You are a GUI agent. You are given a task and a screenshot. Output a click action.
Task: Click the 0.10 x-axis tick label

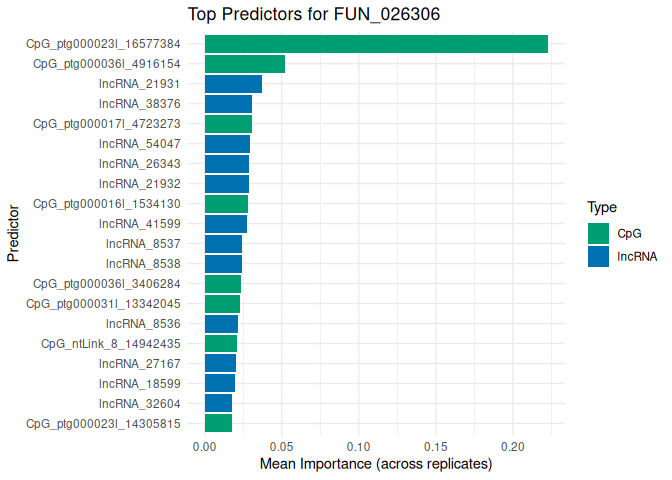[x=359, y=446]
